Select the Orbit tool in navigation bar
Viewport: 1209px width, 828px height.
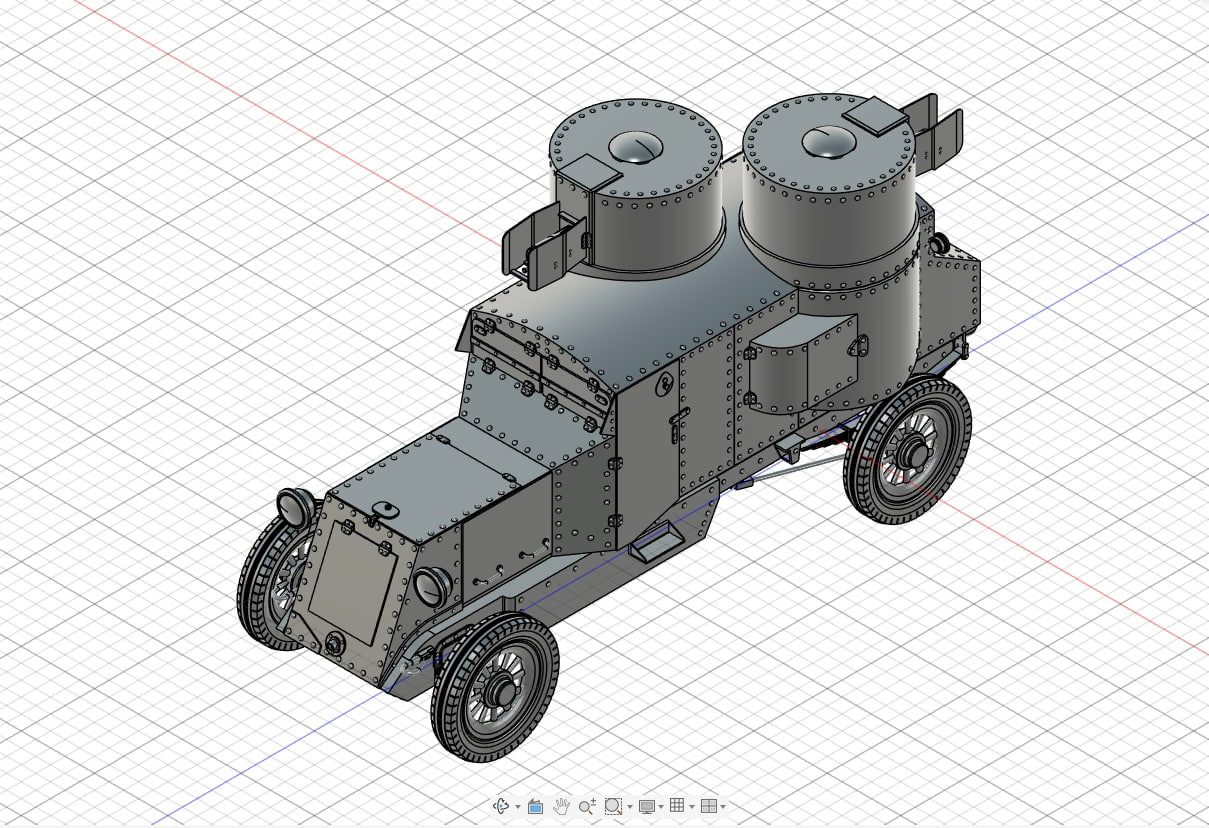click(502, 806)
